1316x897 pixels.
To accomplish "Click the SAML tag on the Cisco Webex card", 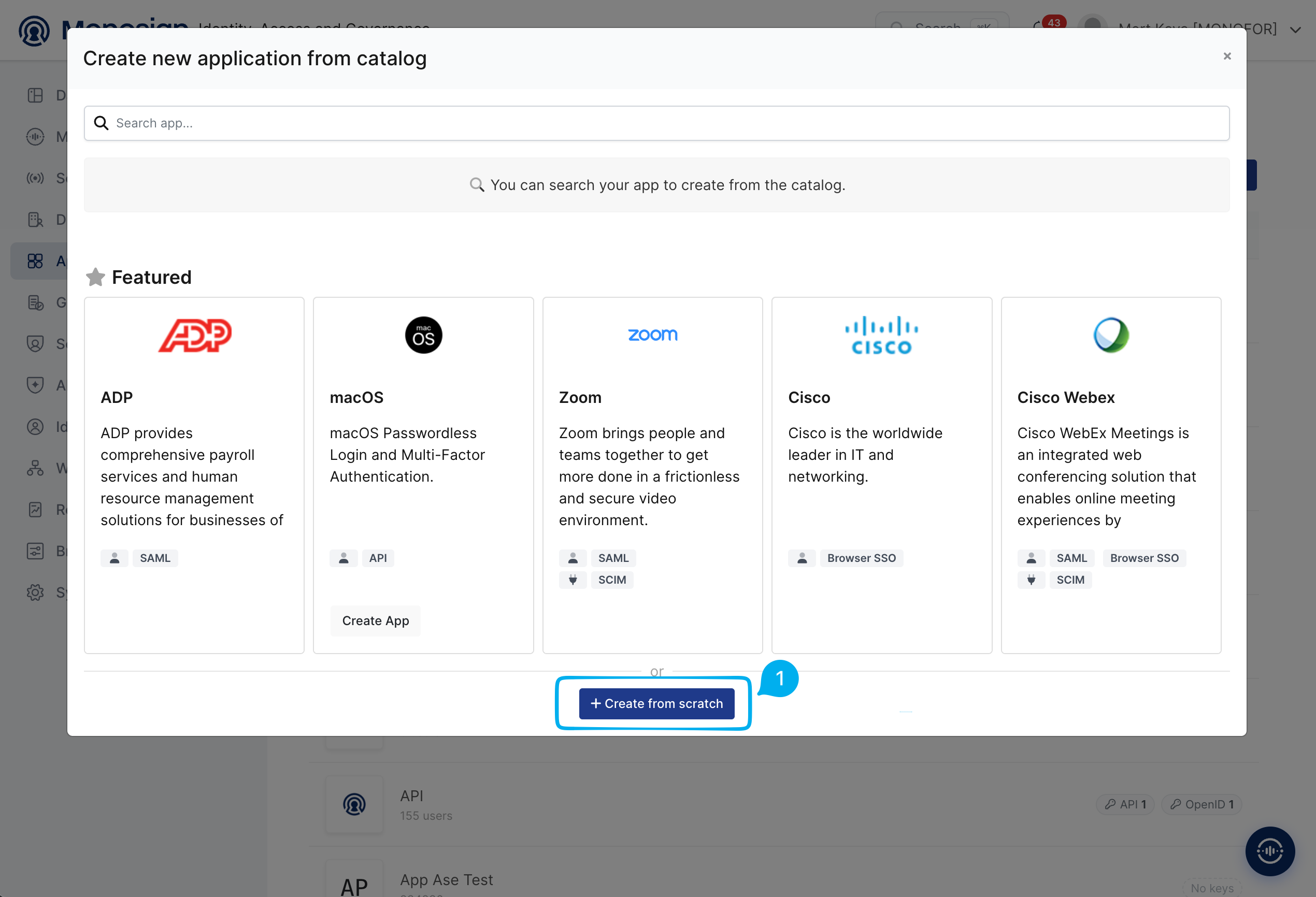I will 1071,558.
